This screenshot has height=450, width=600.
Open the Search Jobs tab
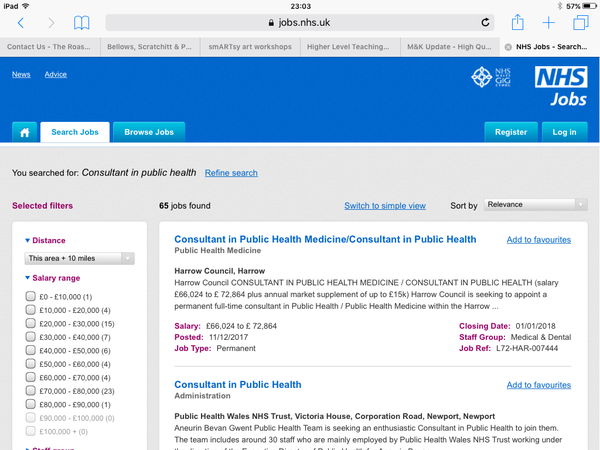click(x=75, y=132)
